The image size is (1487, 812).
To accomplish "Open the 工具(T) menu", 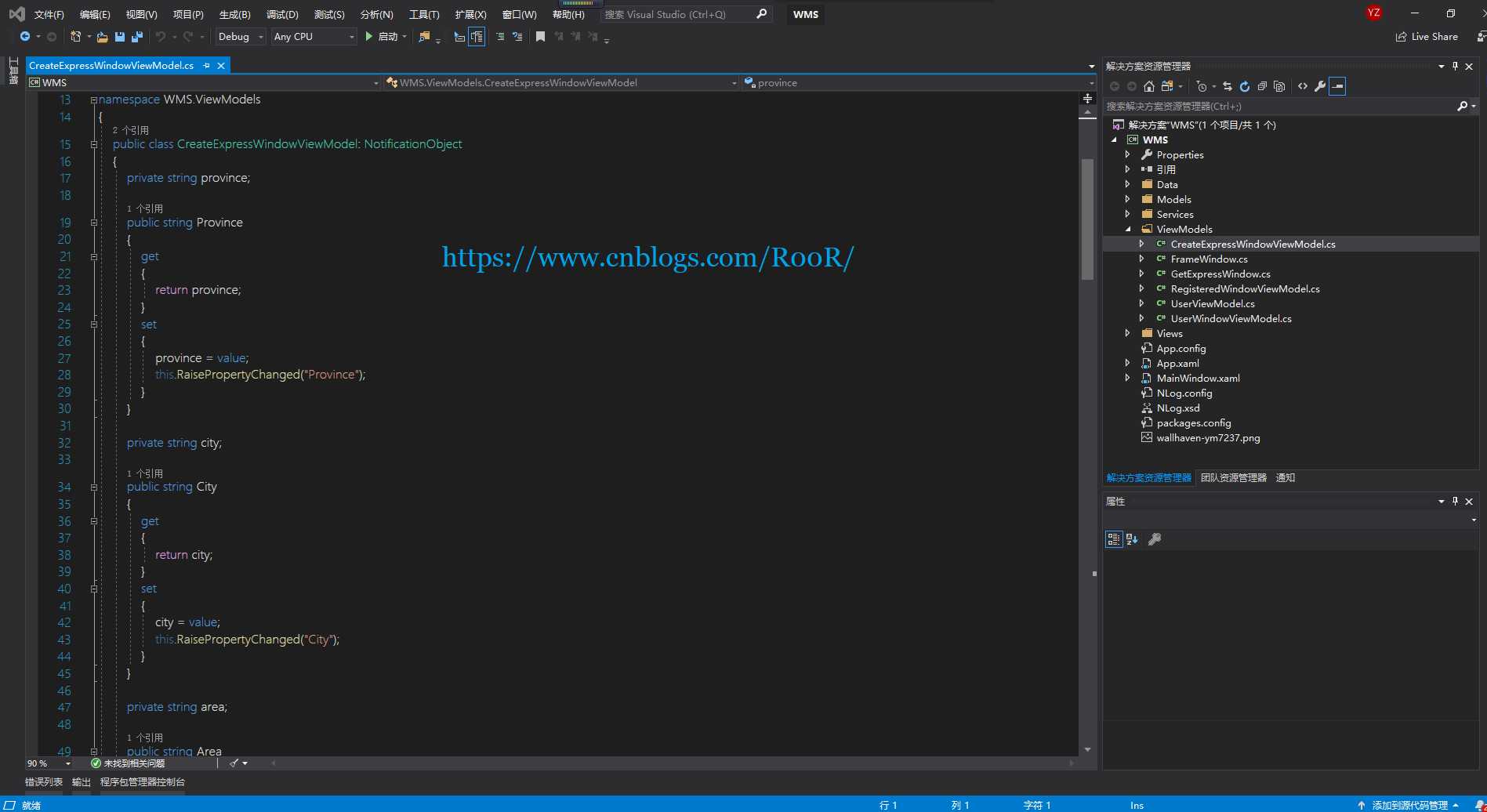I will [424, 14].
